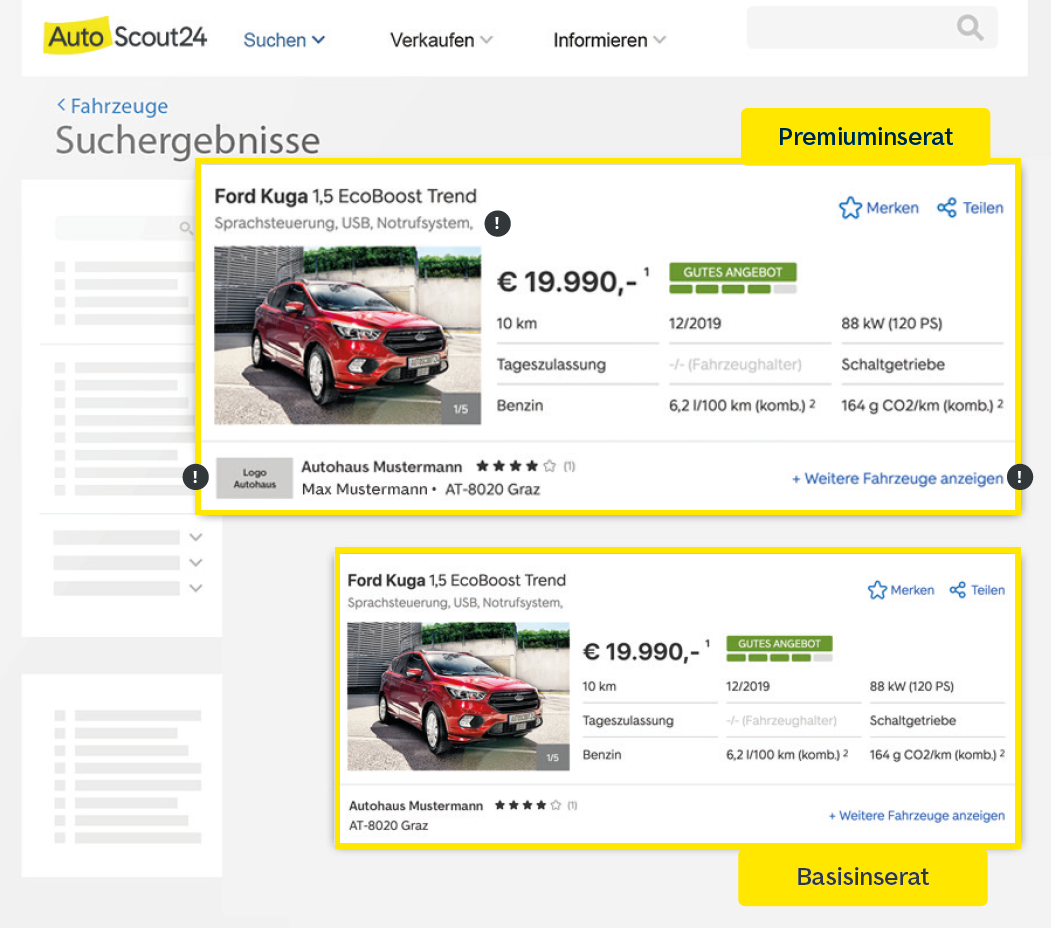Click Teilen in the premium listing
Viewport: 1051px width, 928px height.
983,208
